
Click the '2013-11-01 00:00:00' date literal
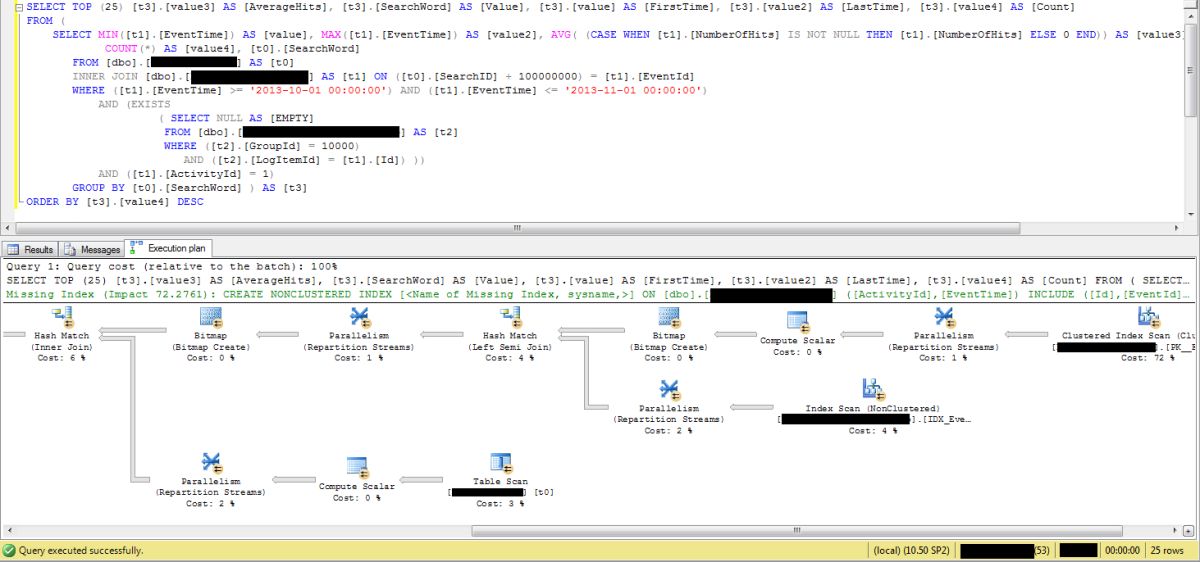point(634,90)
